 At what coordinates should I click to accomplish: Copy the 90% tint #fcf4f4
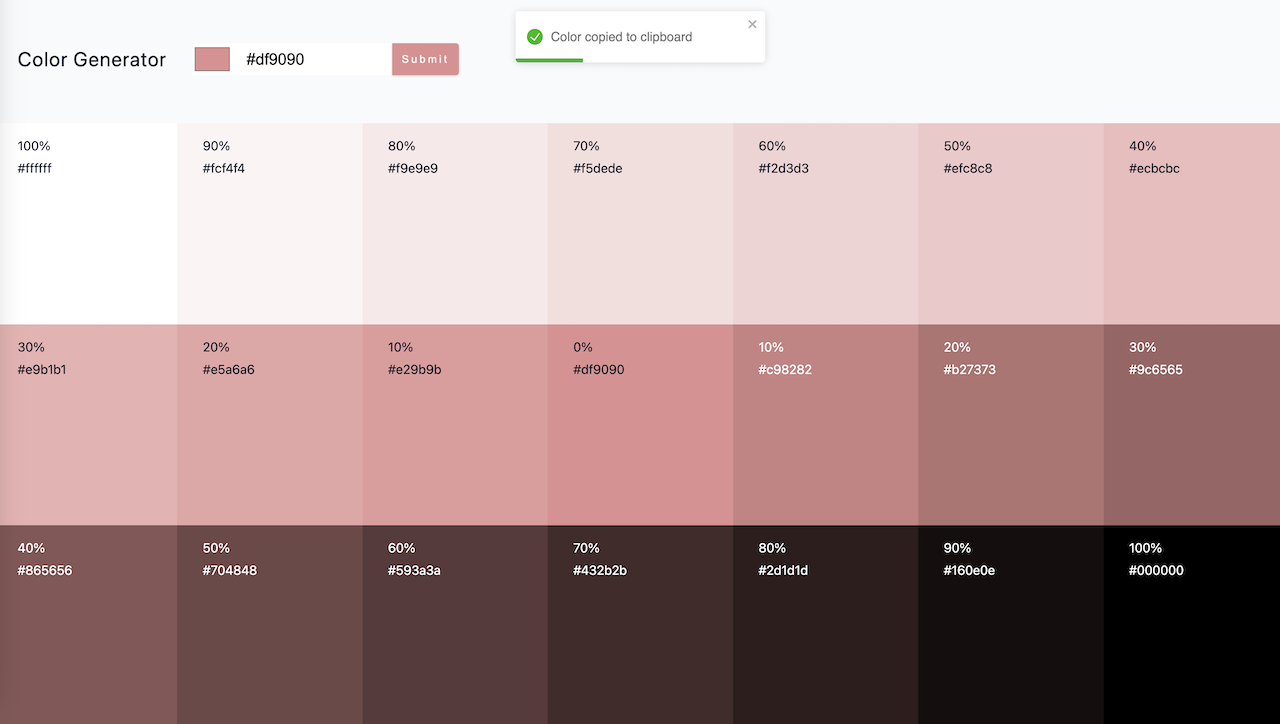270,223
